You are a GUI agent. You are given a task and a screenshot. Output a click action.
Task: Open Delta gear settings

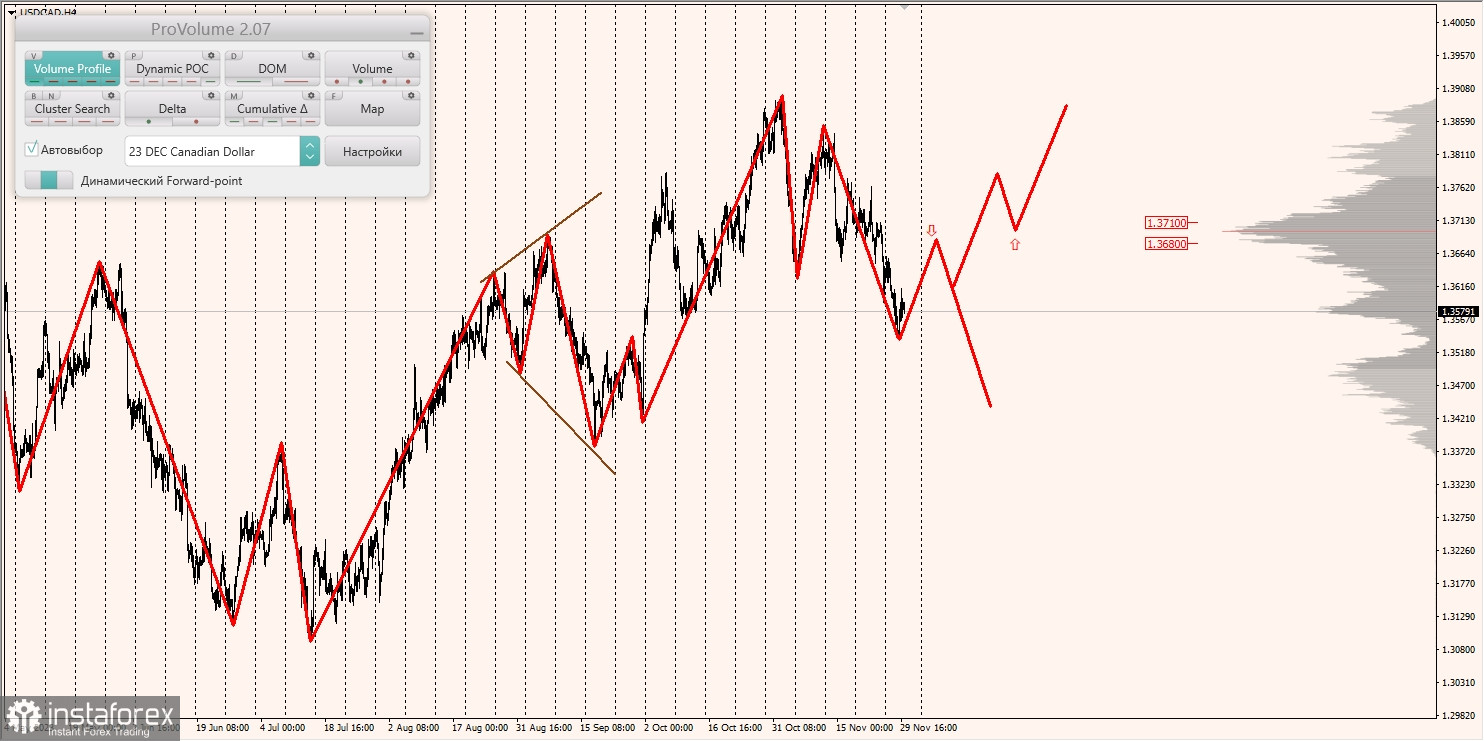tap(211, 95)
